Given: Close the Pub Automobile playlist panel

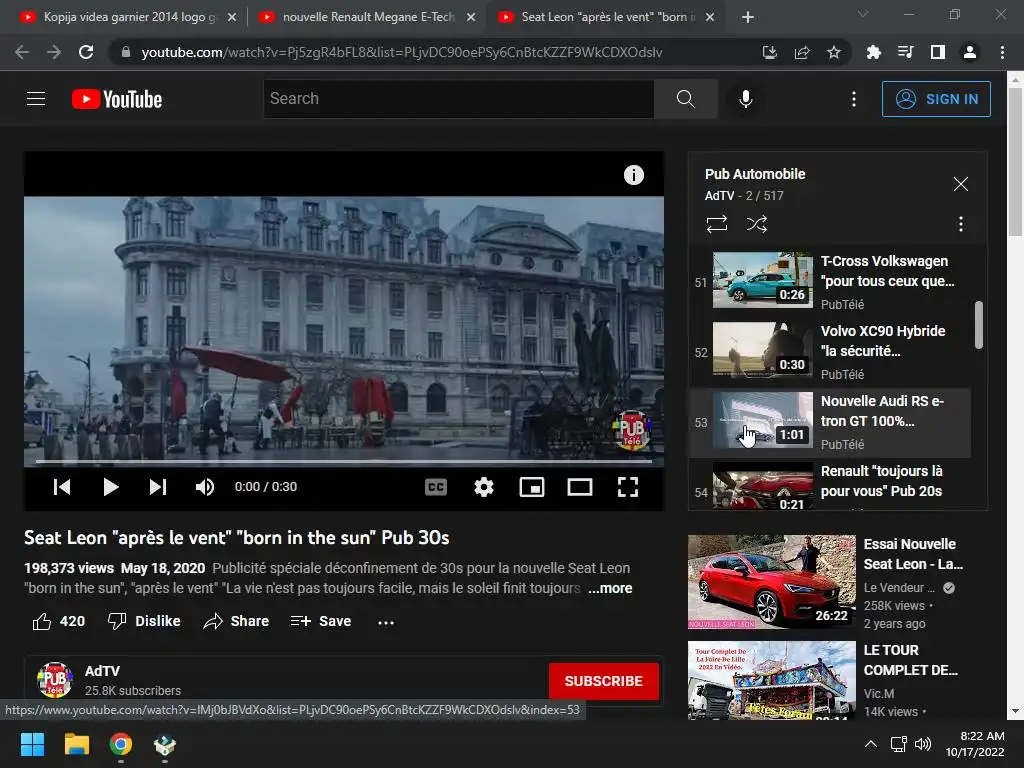Looking at the screenshot, I should tap(961, 184).
